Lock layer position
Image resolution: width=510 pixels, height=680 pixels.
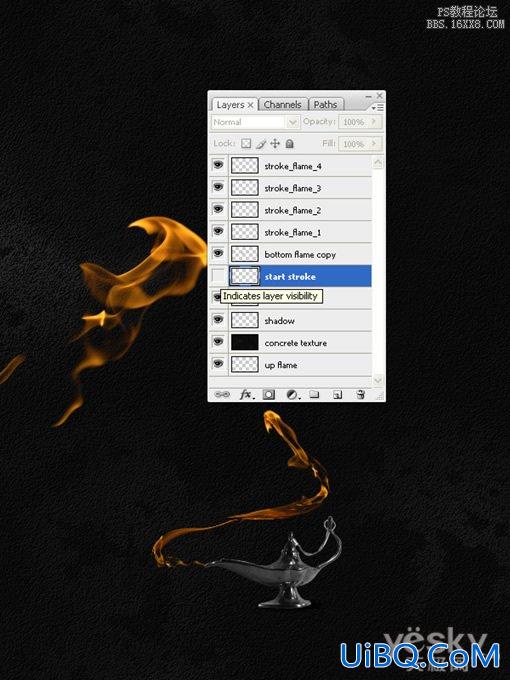coord(275,143)
